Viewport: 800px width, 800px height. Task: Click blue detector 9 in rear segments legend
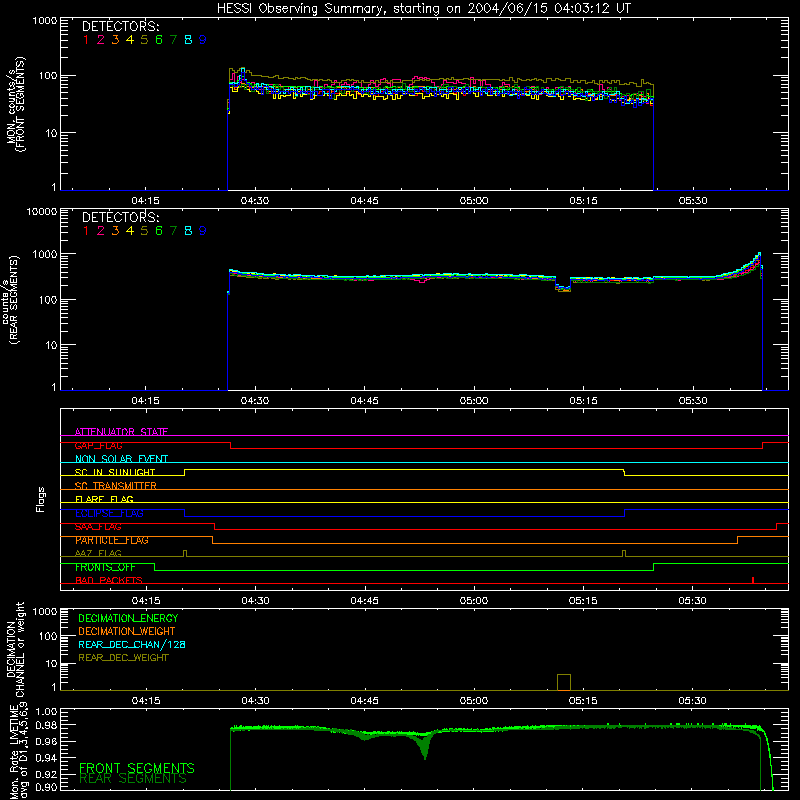point(203,231)
